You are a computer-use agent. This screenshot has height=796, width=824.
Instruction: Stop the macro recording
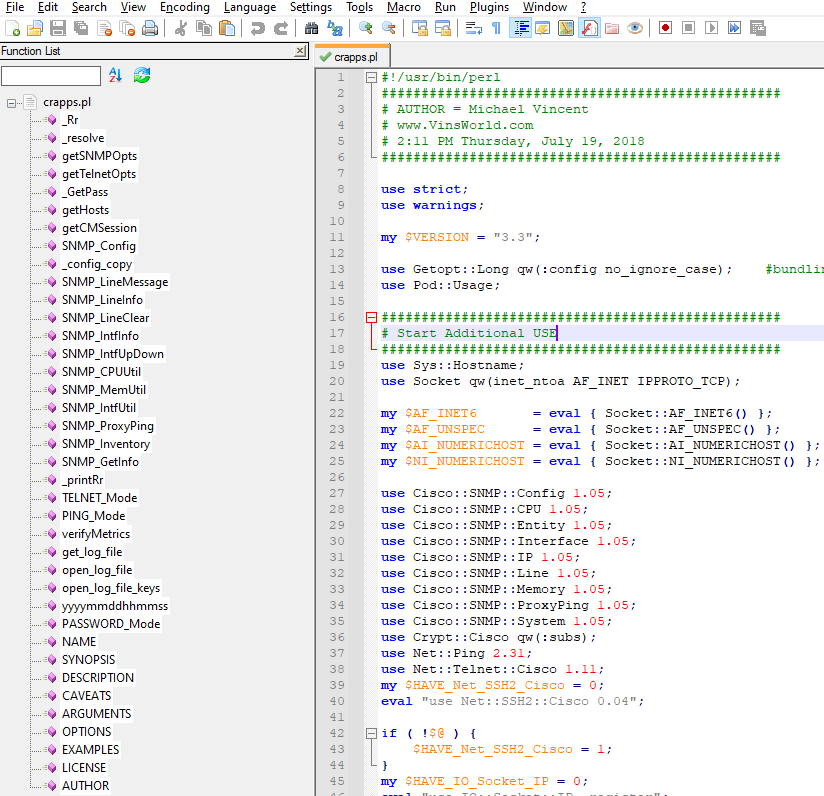(x=688, y=28)
